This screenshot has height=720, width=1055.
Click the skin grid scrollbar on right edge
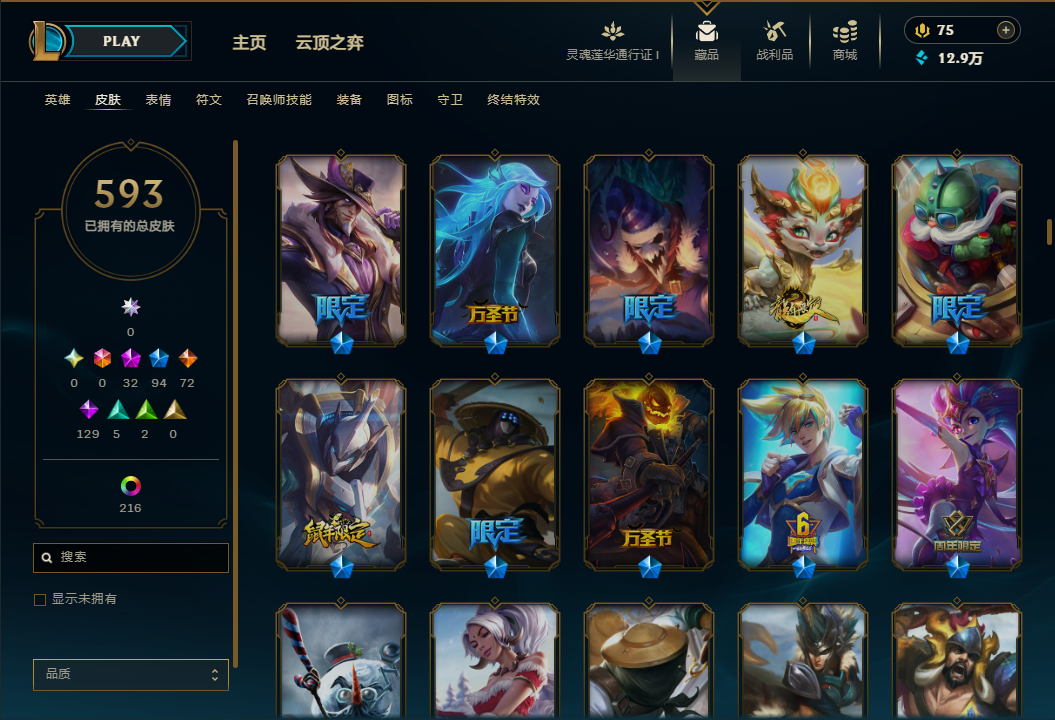(x=1049, y=231)
